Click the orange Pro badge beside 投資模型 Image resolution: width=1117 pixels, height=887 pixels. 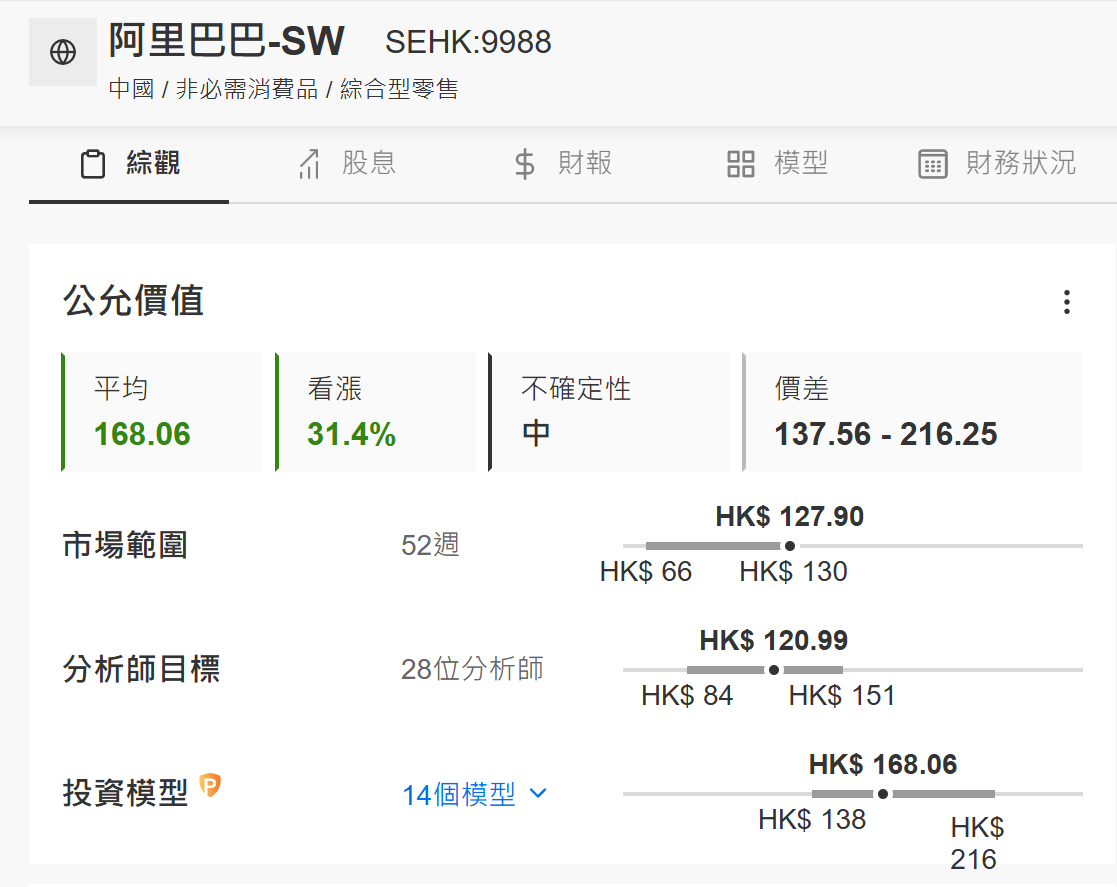click(209, 785)
